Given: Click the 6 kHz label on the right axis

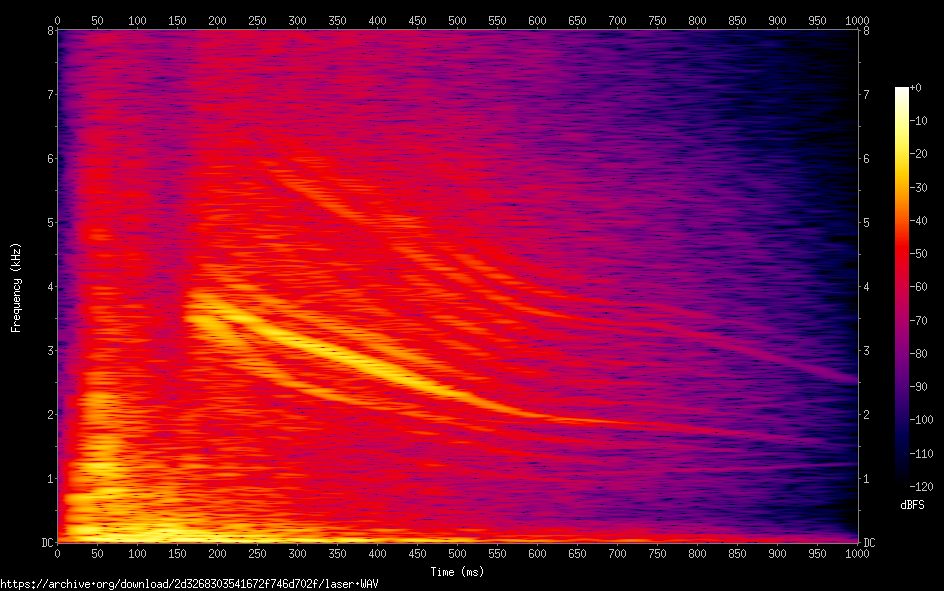Looking at the screenshot, I should click(867, 159).
